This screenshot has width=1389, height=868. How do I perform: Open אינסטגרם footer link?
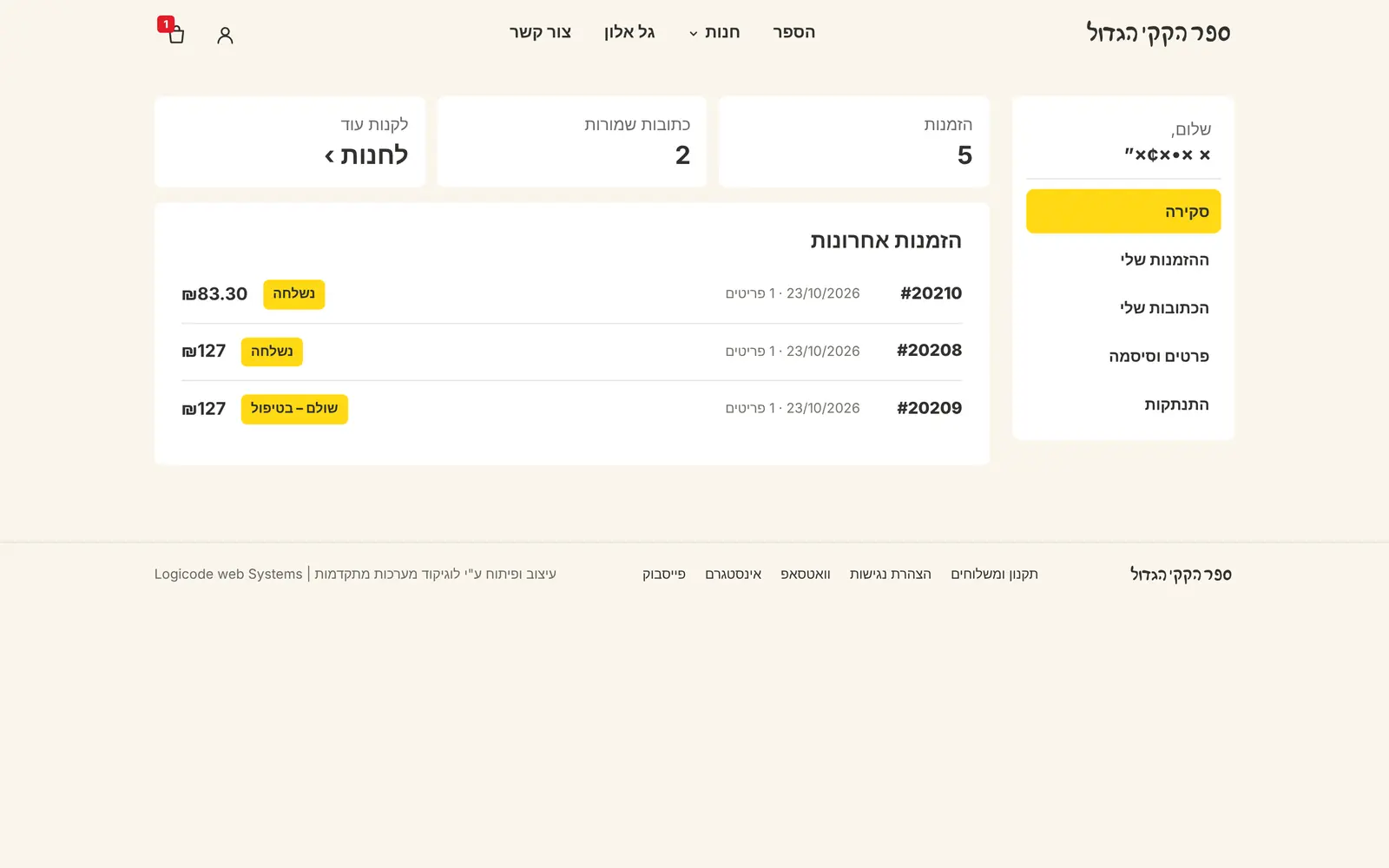click(x=734, y=574)
